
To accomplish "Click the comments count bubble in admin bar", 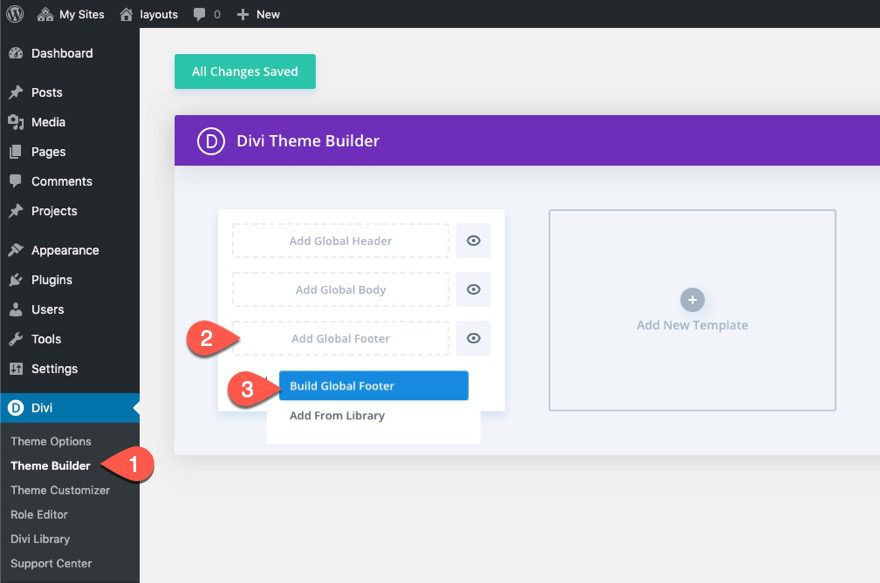I will click(x=206, y=14).
